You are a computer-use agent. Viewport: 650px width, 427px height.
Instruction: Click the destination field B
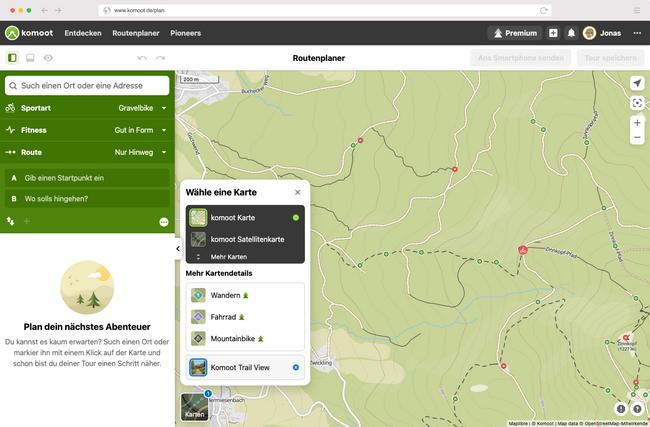[x=87, y=199]
